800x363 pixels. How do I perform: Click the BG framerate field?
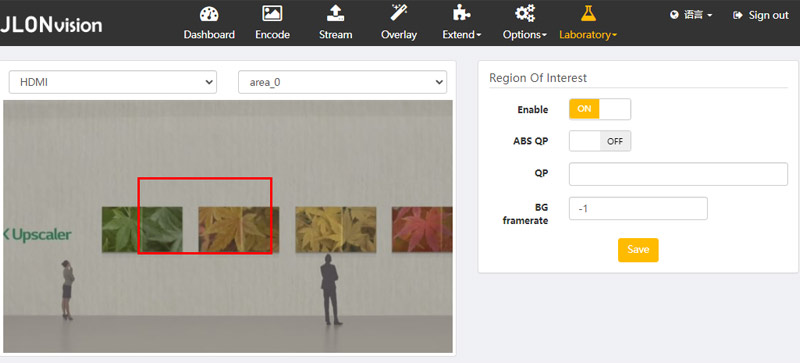tap(638, 208)
